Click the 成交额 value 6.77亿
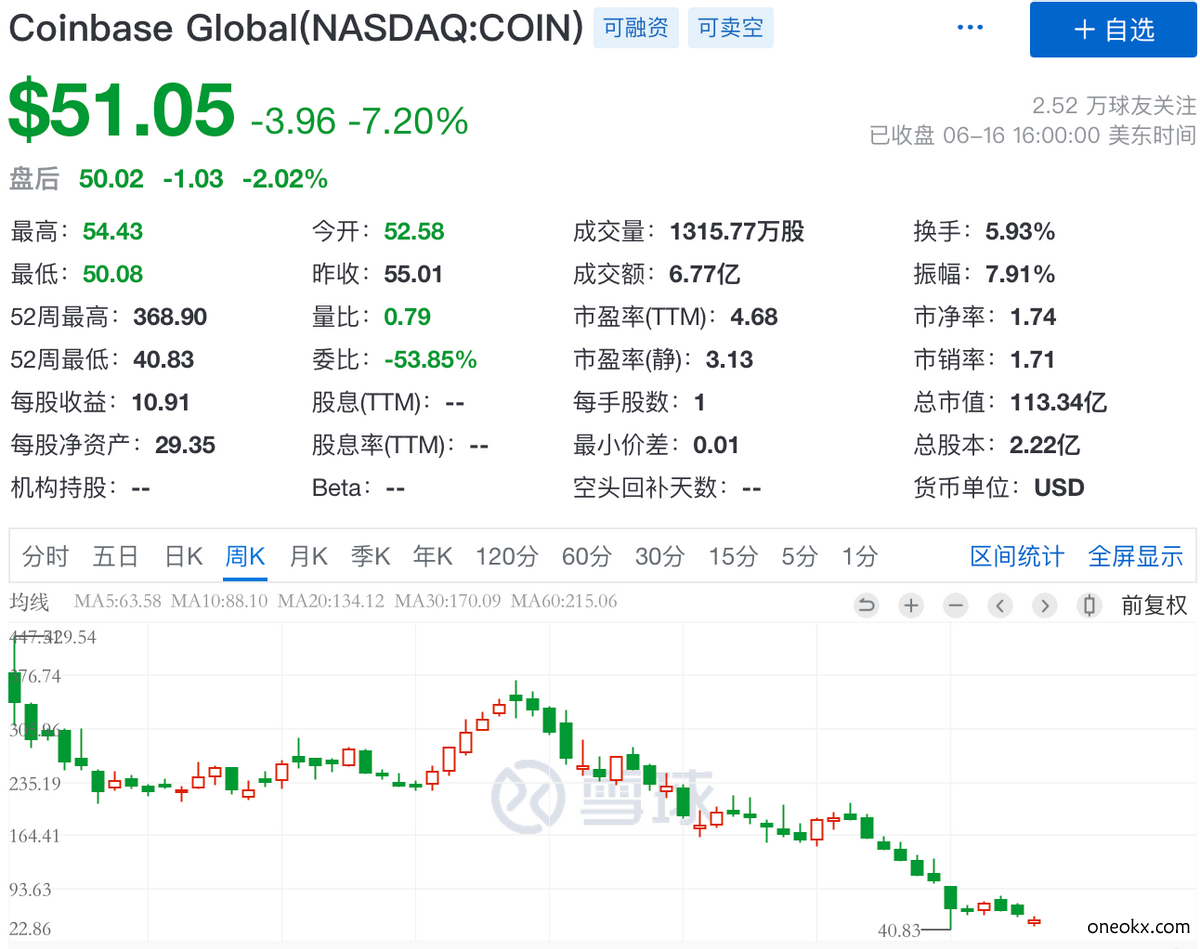 (705, 274)
